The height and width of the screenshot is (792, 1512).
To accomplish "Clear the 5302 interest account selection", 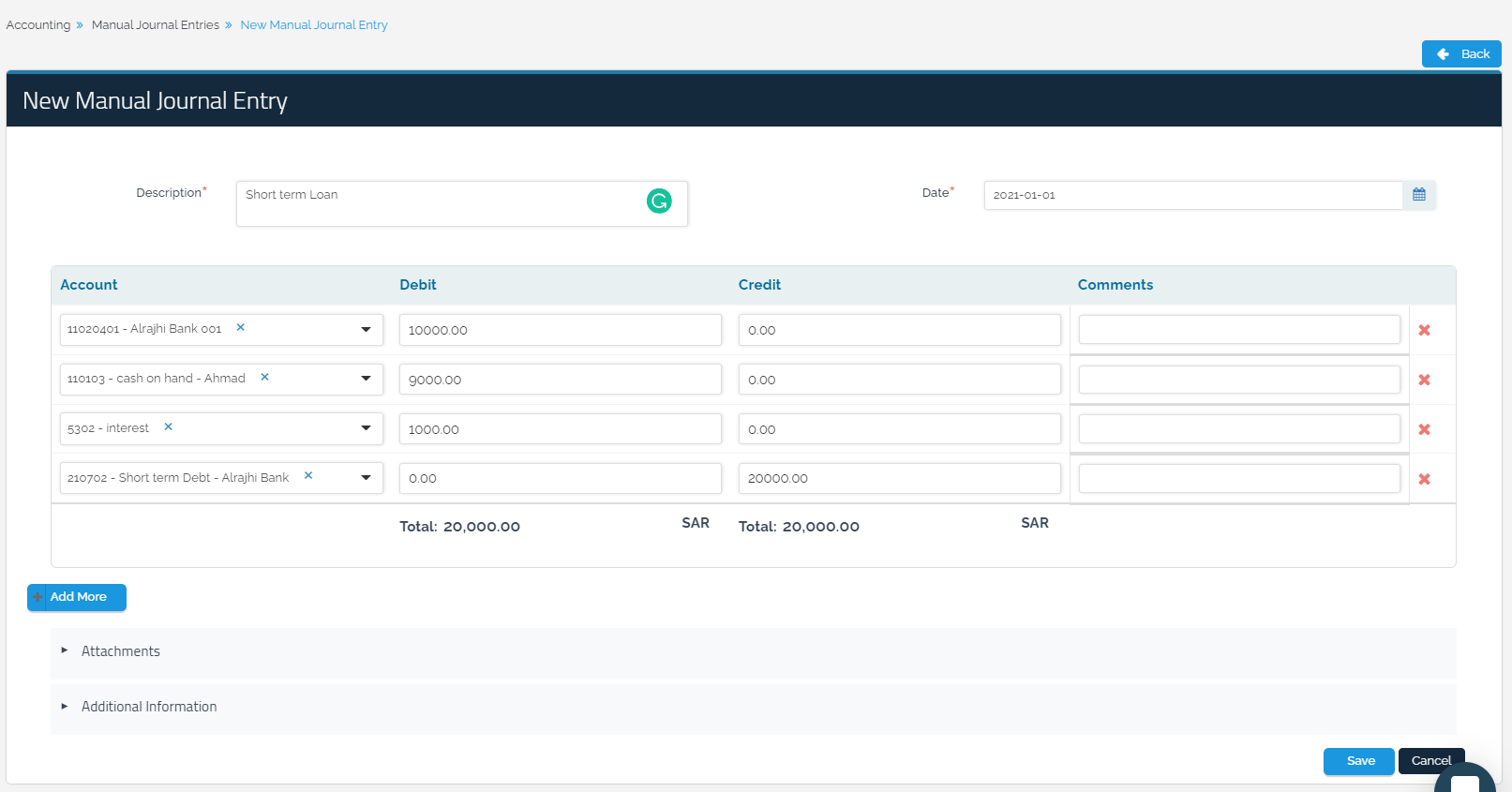I will (169, 427).
